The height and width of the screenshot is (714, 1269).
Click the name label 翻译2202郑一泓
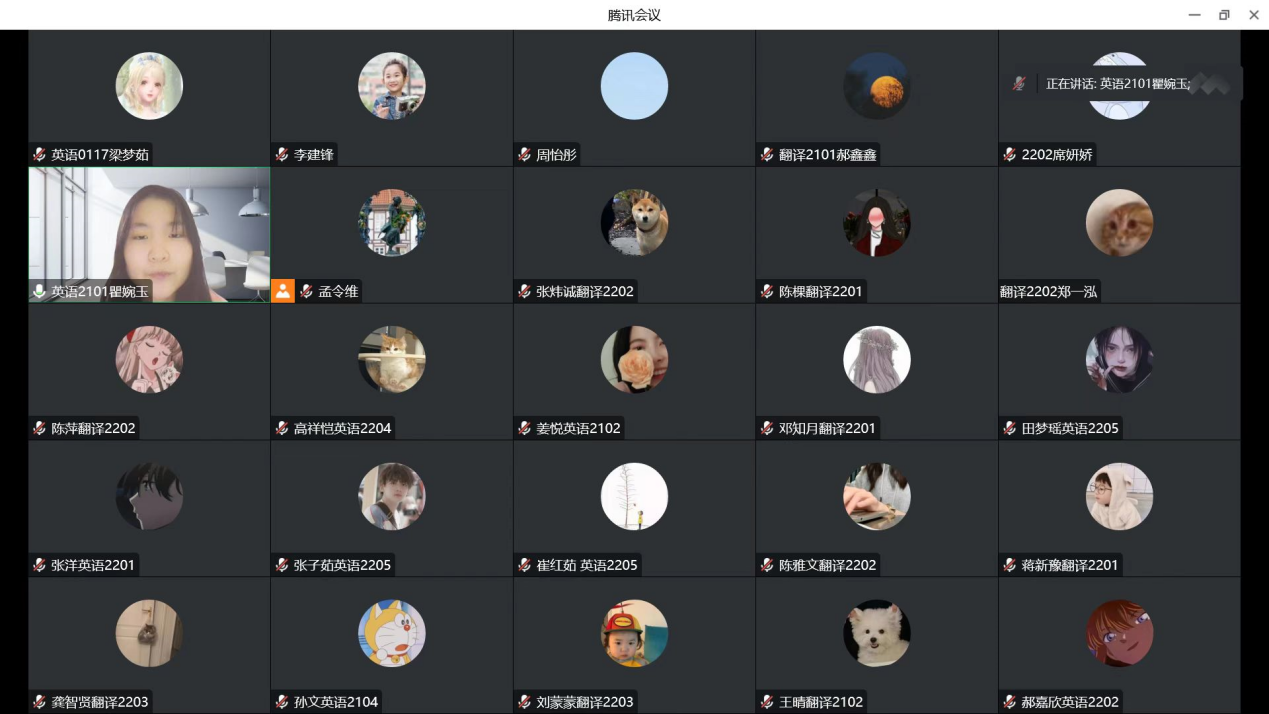1048,292
